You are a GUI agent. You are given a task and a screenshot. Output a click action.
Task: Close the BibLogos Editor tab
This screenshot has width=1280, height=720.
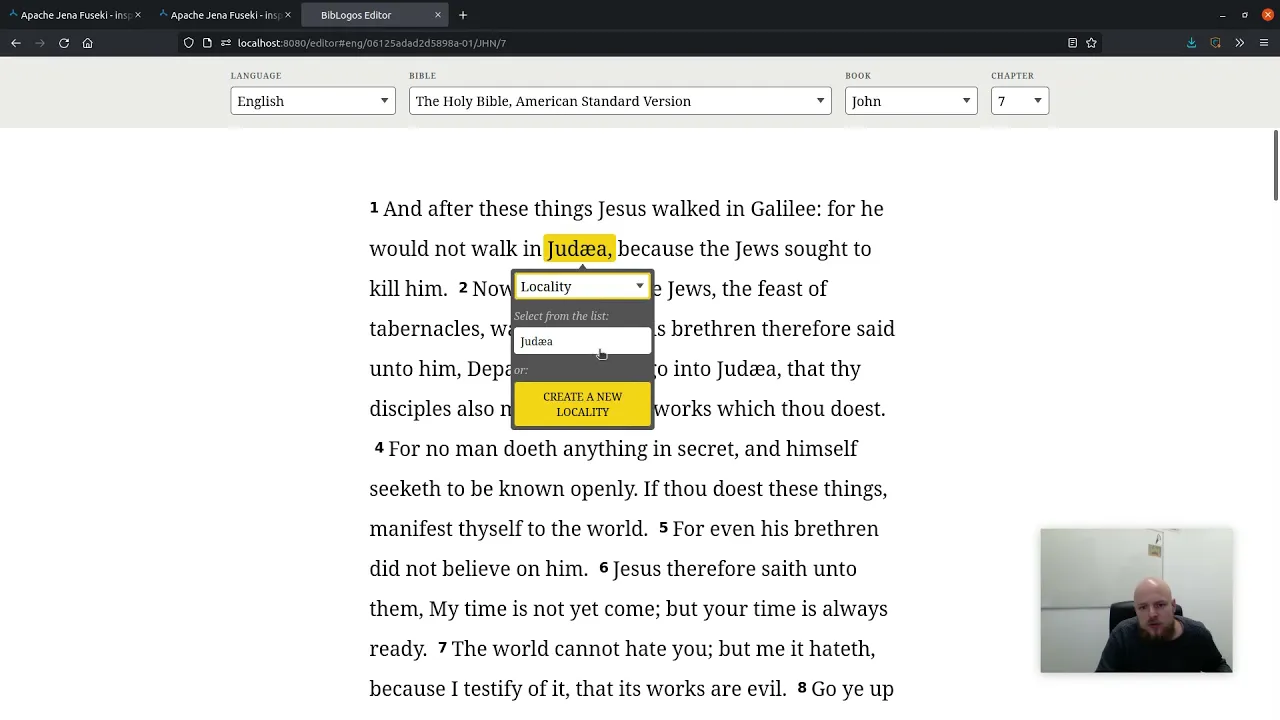pyautogui.click(x=437, y=15)
